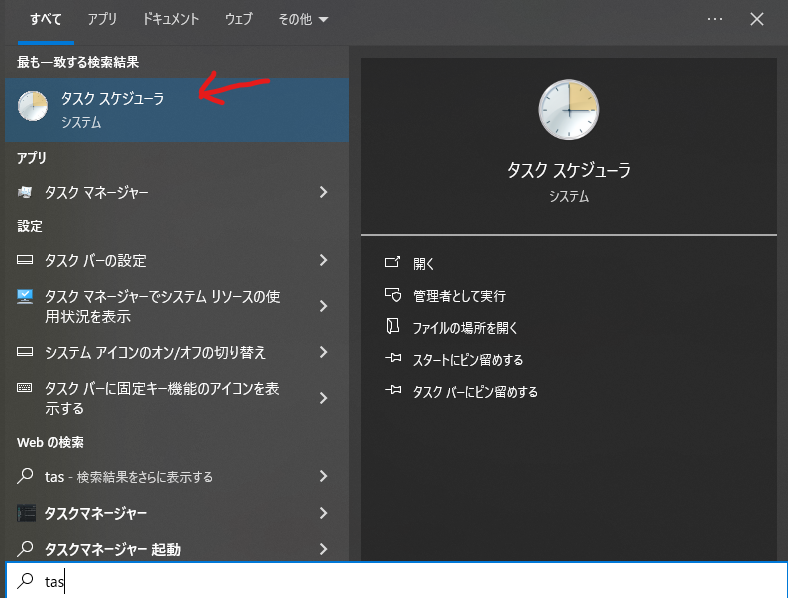Click the ファイルの場所を開く file icon
The image size is (788, 598).
coord(392,327)
